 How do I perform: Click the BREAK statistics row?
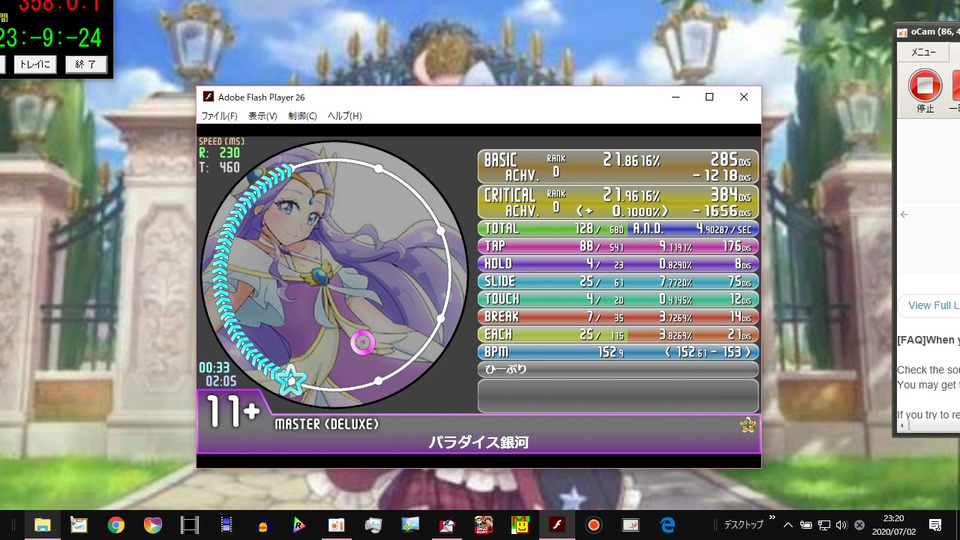tap(618, 317)
